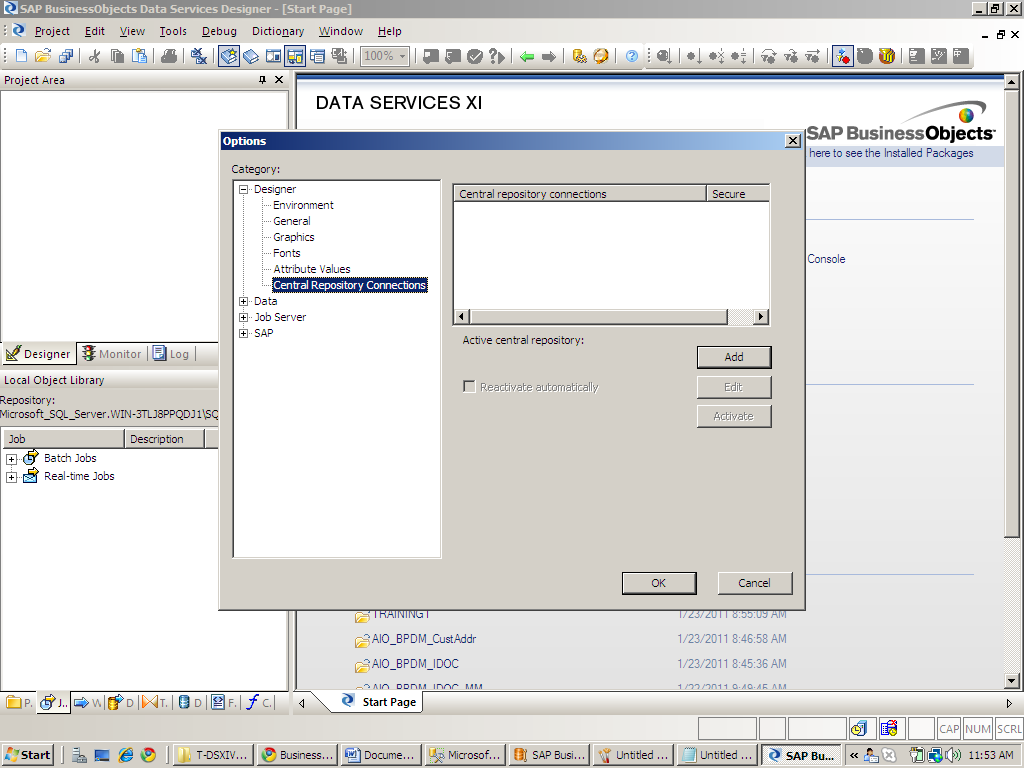Open the Tools menu
The image size is (1024, 768).
173,31
